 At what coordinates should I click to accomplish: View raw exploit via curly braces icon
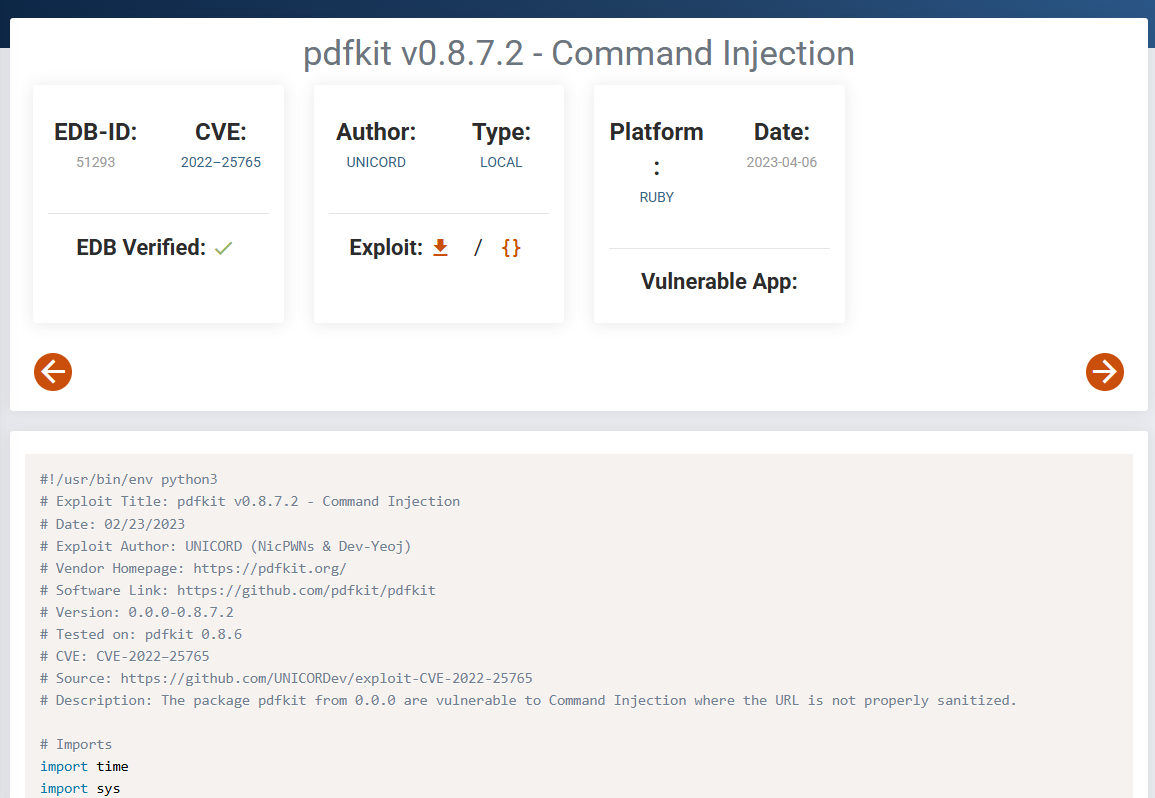pos(511,248)
